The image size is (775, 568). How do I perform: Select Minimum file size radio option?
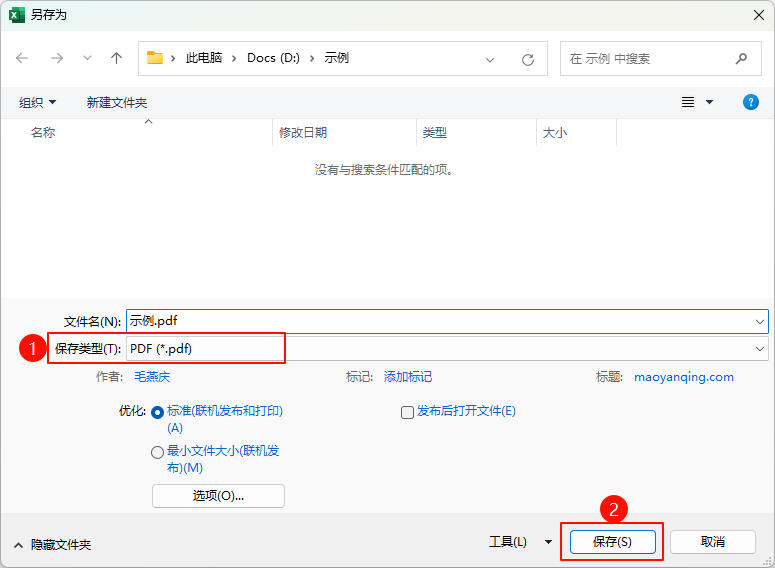pos(157,452)
